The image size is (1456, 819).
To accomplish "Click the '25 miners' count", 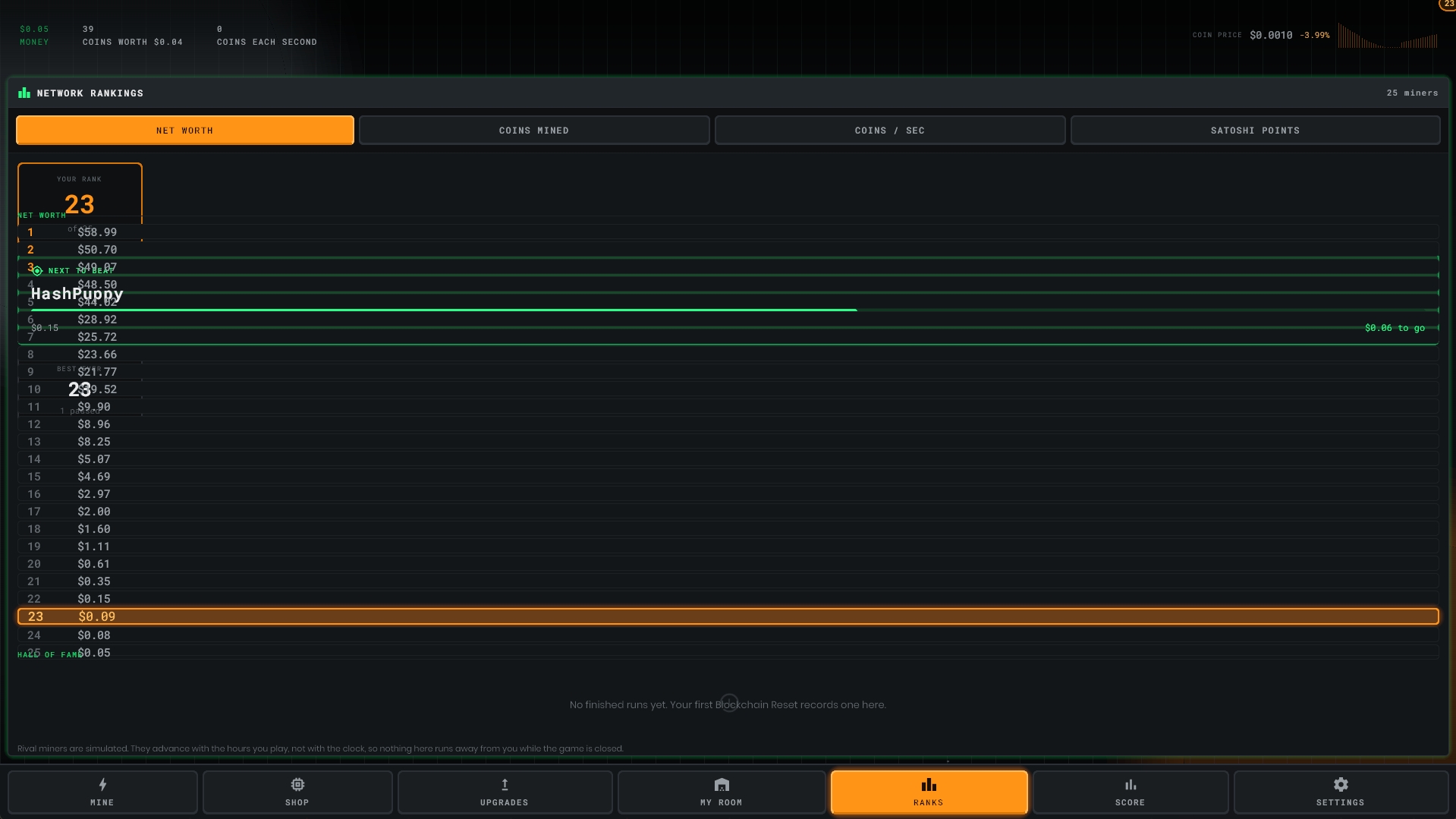I will click(x=1412, y=93).
